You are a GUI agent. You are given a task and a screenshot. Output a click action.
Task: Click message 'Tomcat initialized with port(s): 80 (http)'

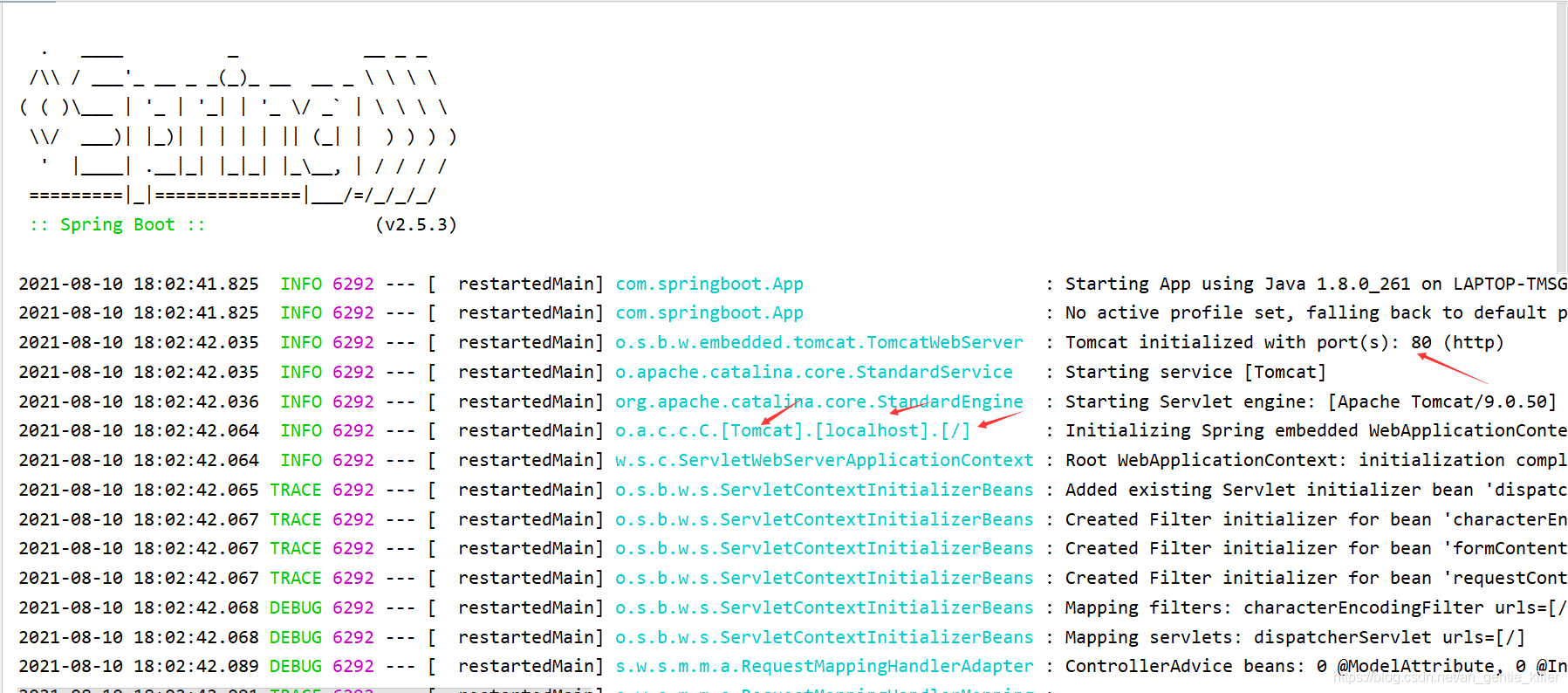(x=1284, y=342)
